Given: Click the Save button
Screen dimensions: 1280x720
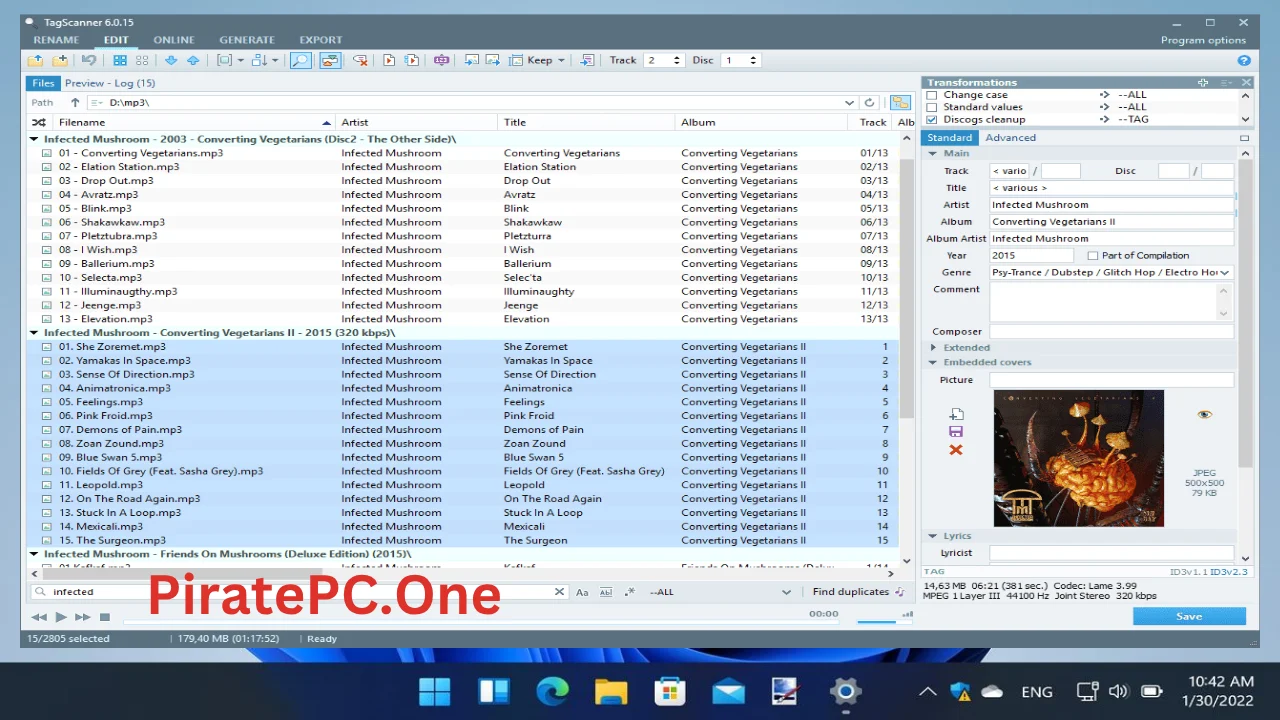Looking at the screenshot, I should click(1189, 616).
